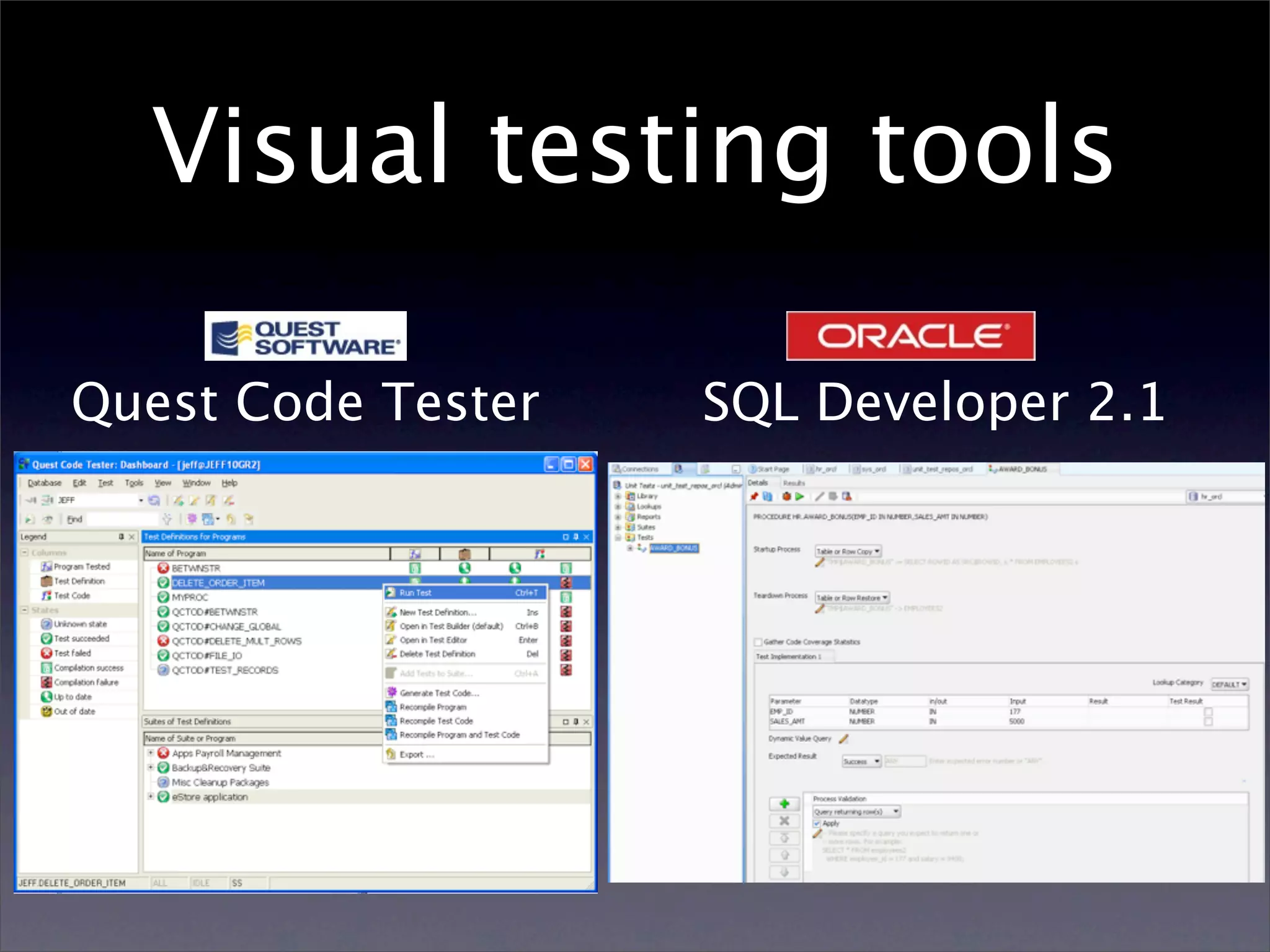This screenshot has height=952, width=1270.
Task: Select the Test Implementation 1 tab
Action: [789, 656]
